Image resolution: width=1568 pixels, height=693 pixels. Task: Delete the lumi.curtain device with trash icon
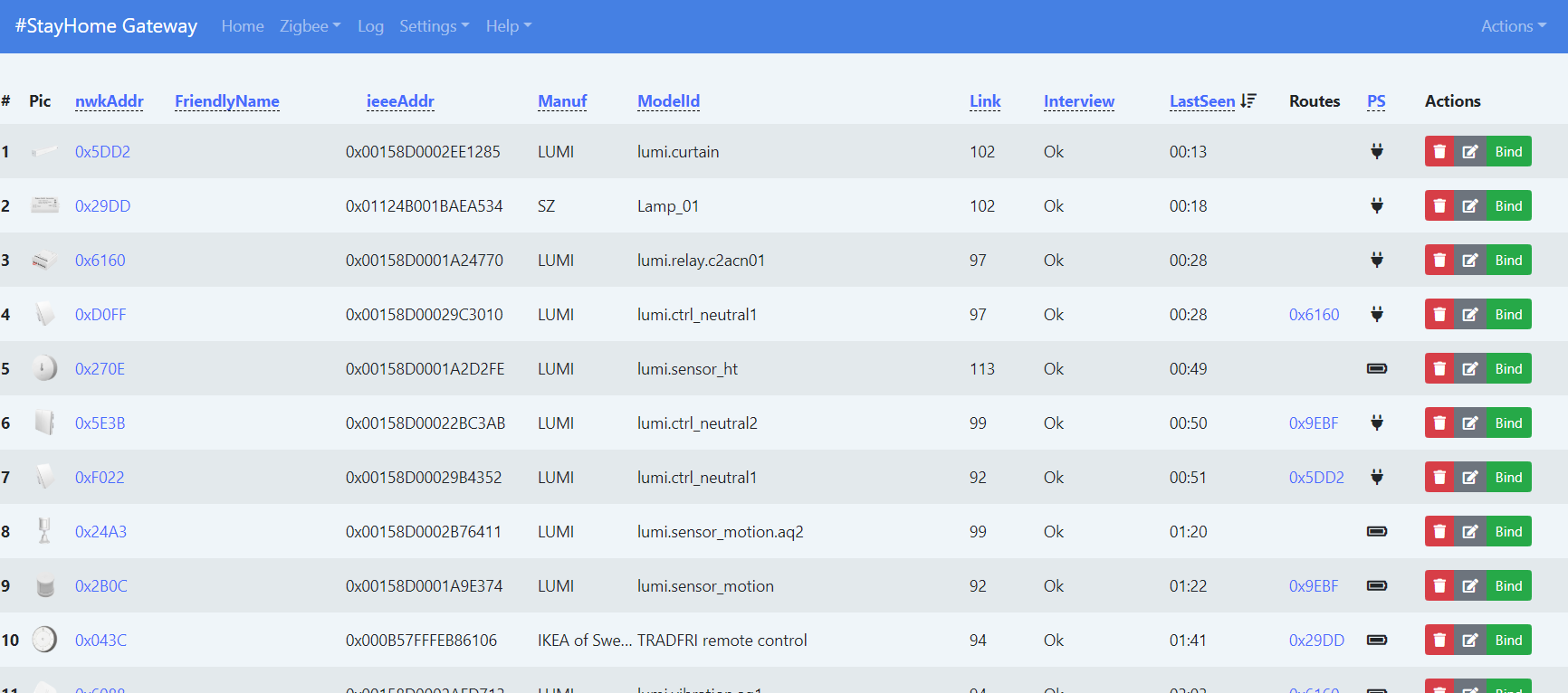[x=1439, y=151]
